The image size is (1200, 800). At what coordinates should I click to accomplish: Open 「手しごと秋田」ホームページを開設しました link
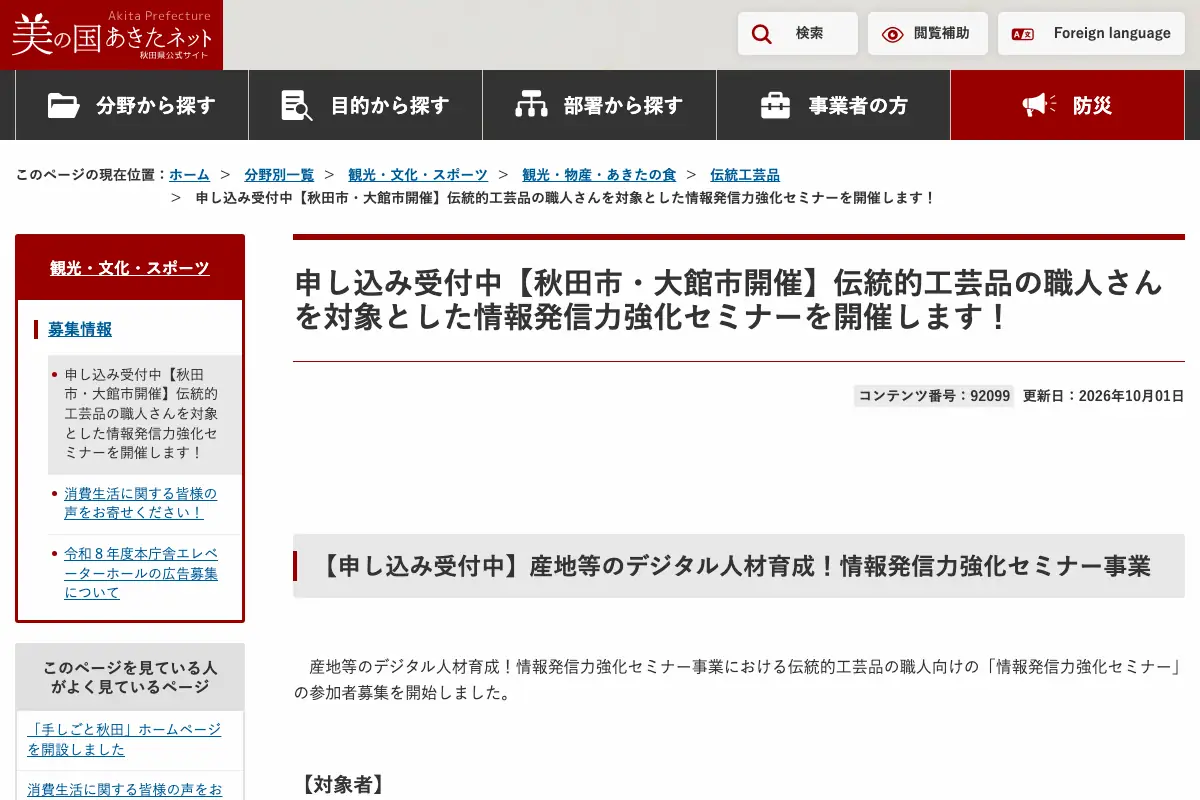coord(124,740)
